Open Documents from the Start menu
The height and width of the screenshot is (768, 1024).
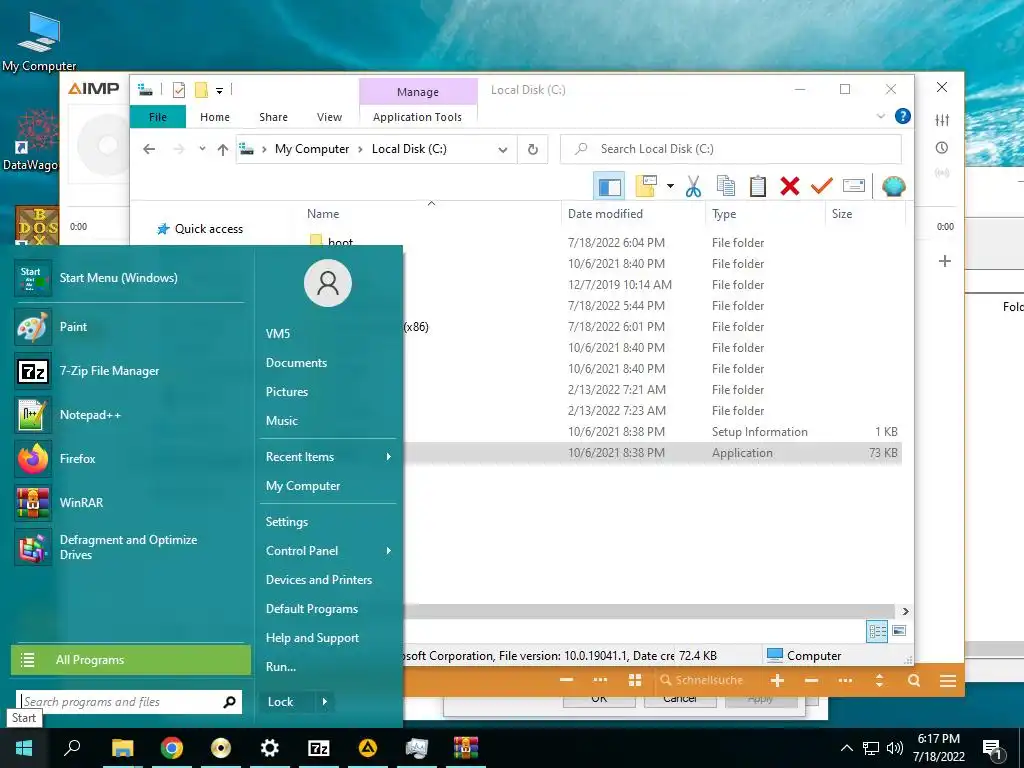pyautogui.click(x=296, y=362)
